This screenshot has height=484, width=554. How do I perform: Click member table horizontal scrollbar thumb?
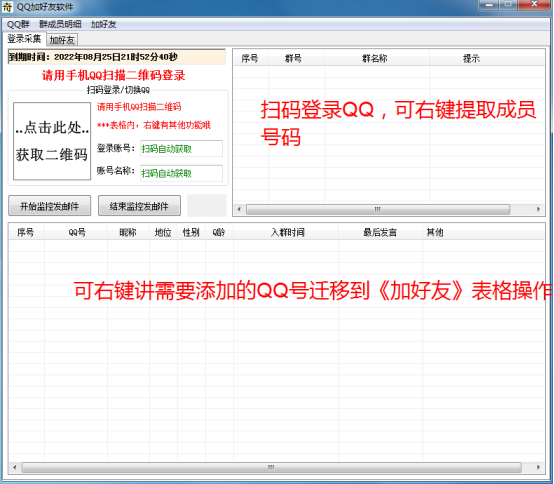(271, 467)
